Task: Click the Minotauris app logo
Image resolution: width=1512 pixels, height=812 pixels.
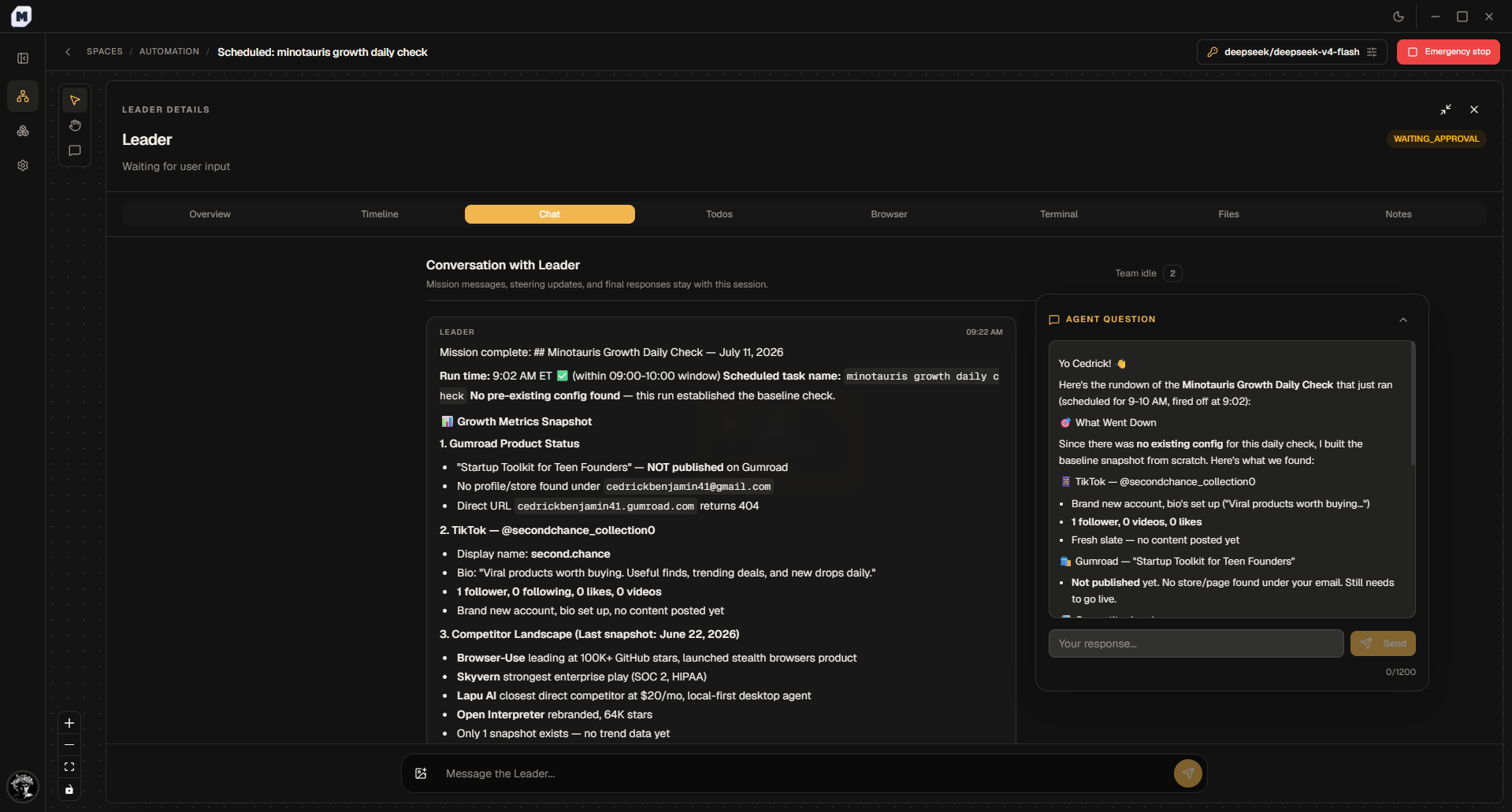Action: click(21, 16)
